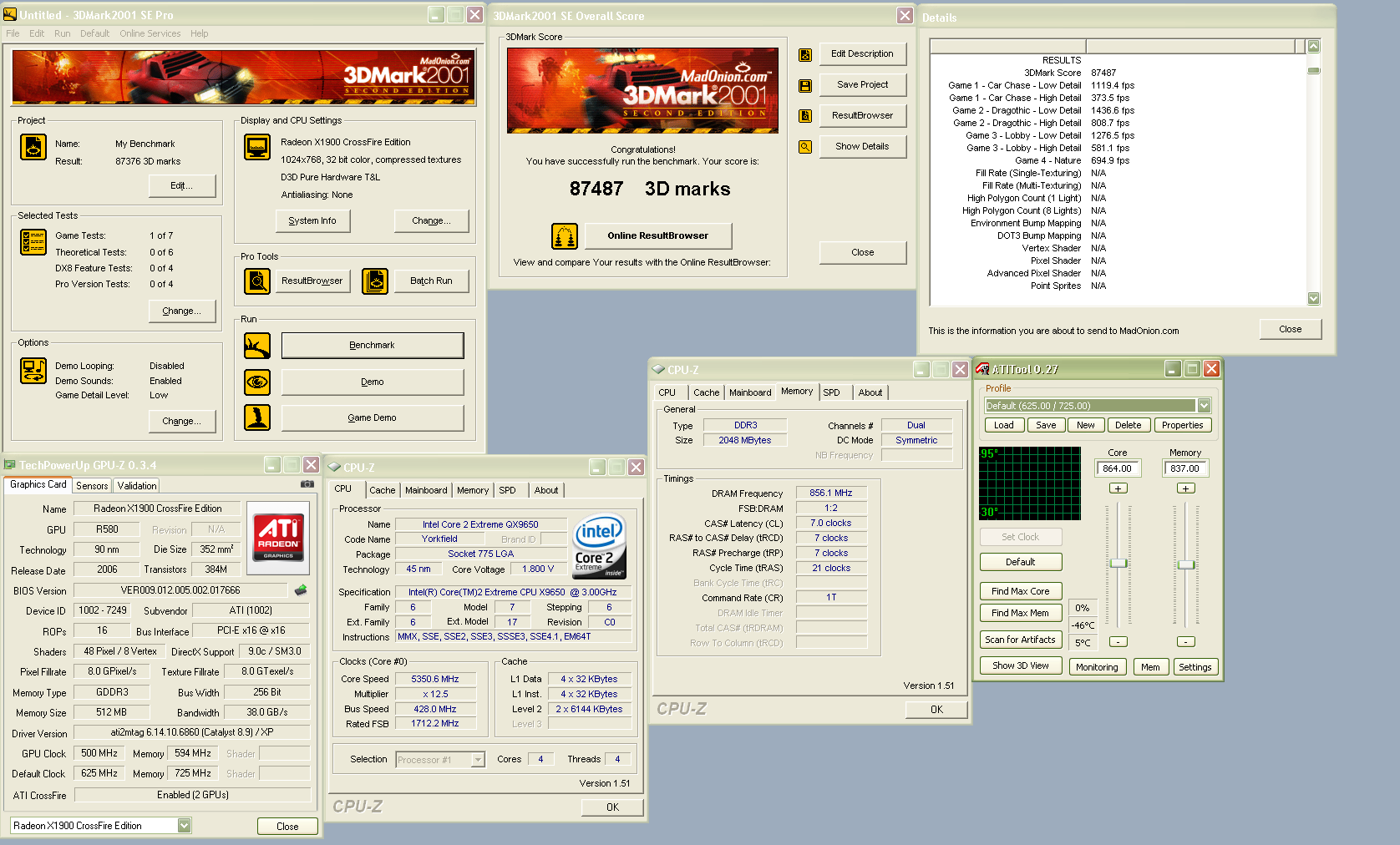Click the ATITool memory clock minus button
This screenshot has height=845, width=1400.
[x=1185, y=641]
